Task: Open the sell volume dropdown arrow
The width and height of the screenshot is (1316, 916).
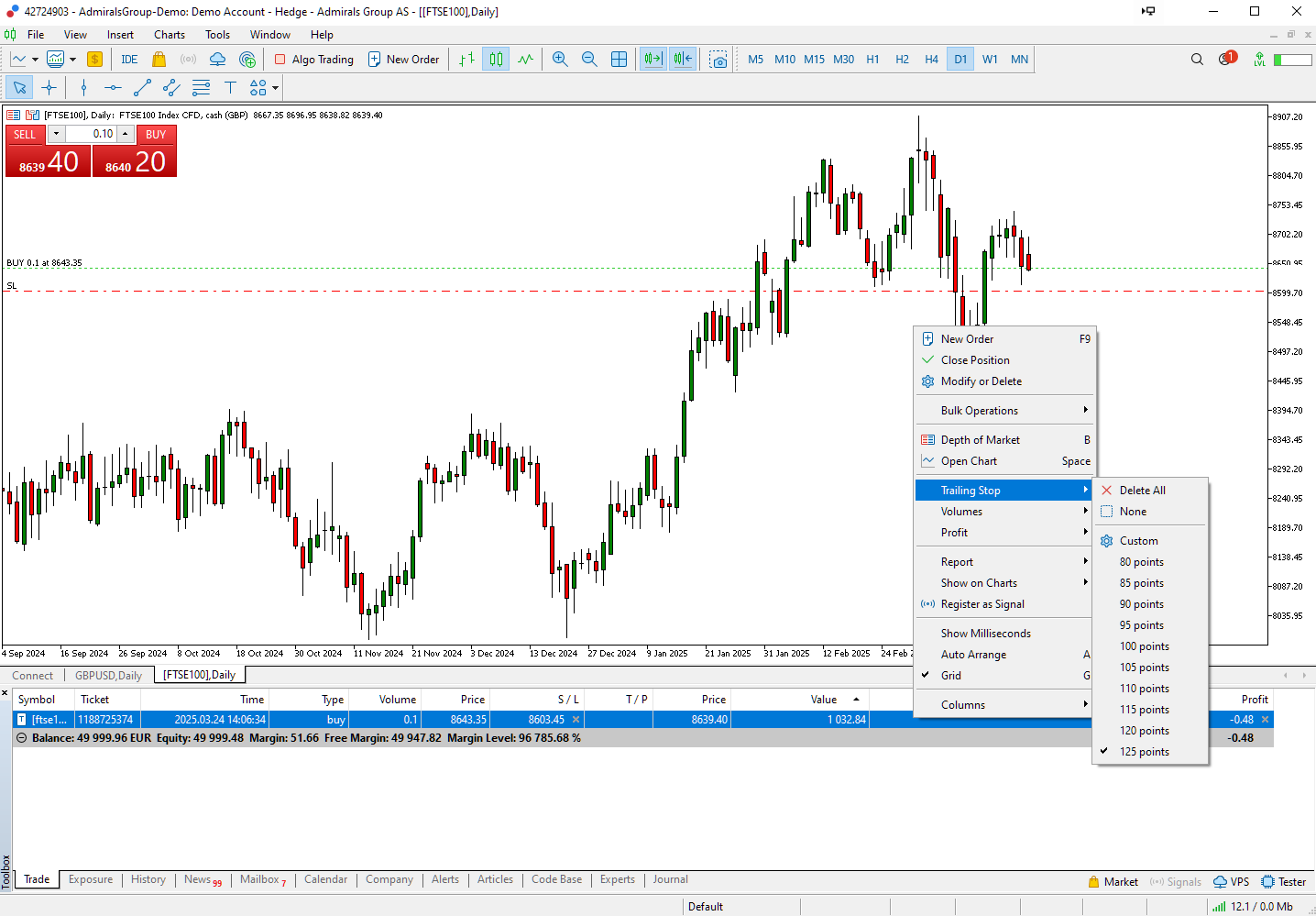Action: coord(56,134)
